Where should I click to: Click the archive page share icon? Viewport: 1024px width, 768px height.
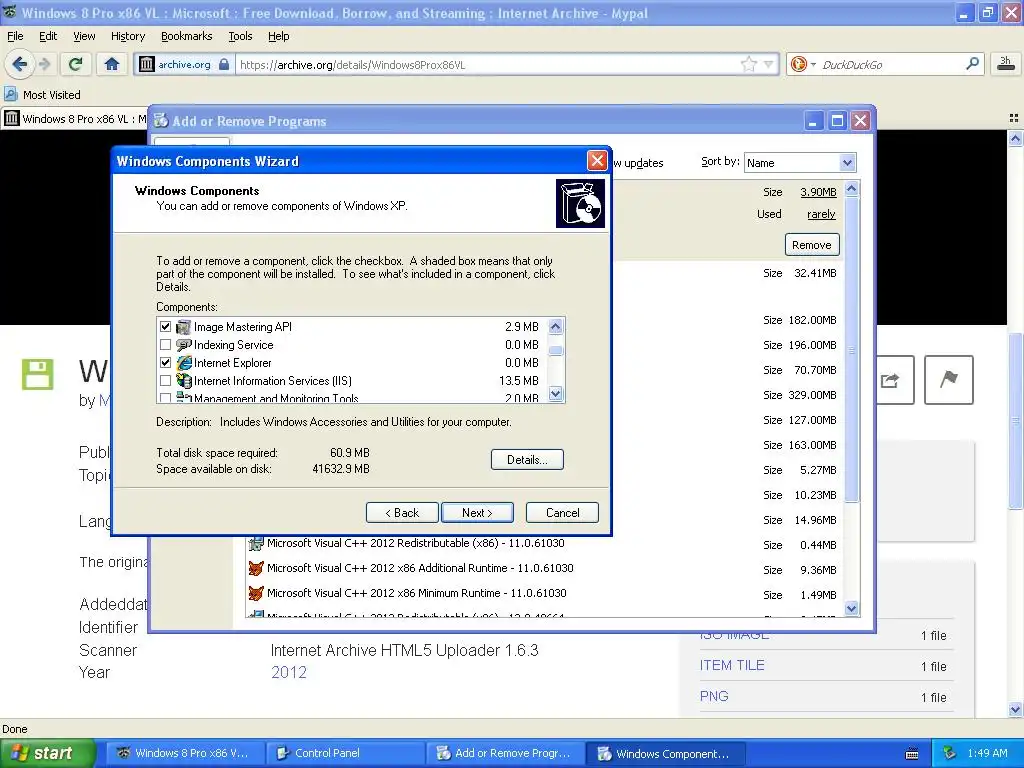(x=891, y=380)
